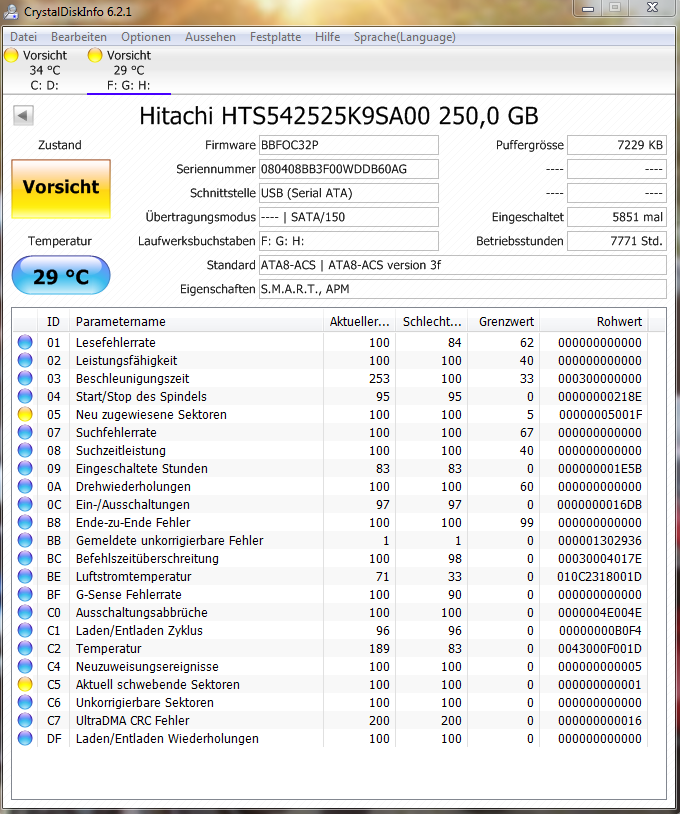Click the blue status icon for Befehlszeitüberschreitung
Screen dimensions: 680x814
point(25,558)
